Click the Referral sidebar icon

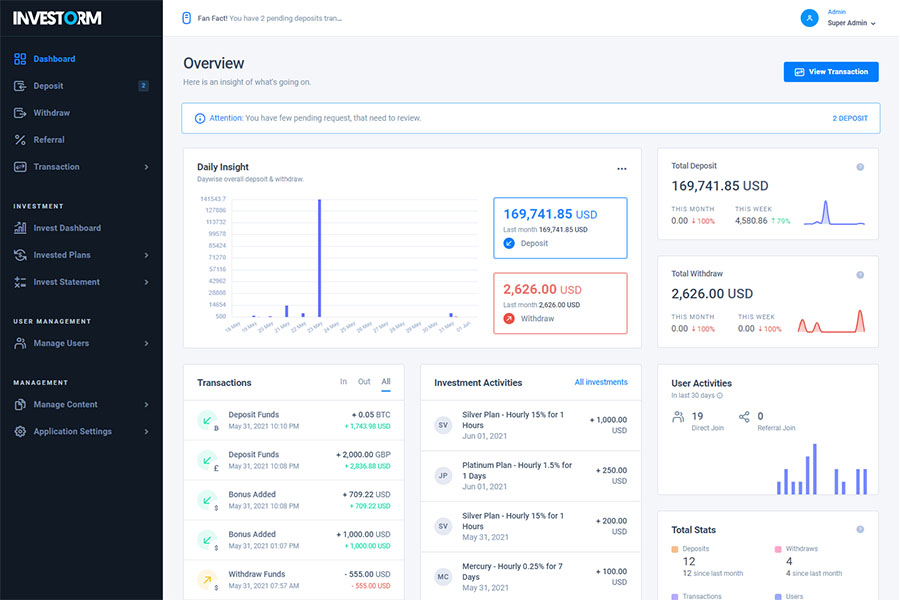(x=22, y=139)
